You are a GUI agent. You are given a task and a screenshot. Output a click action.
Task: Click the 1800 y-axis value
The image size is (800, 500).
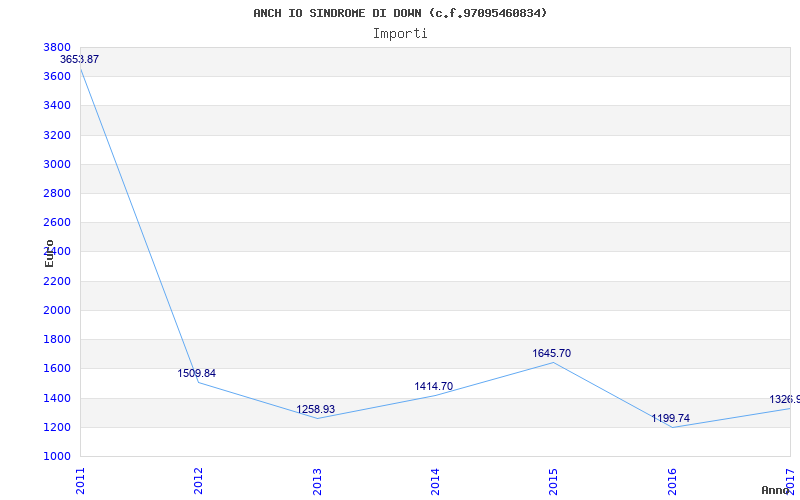[x=57, y=339]
